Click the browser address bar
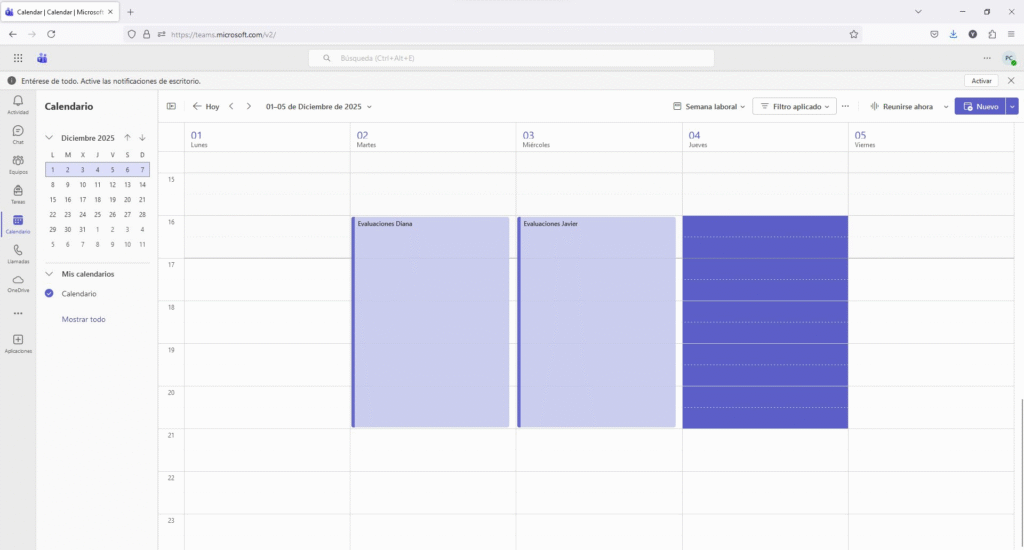 (x=490, y=35)
